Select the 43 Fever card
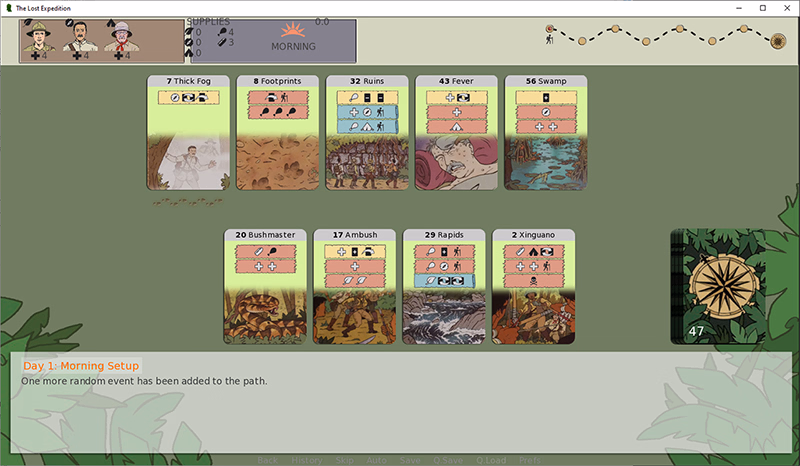Screen dimensions: 800x466 456,133
